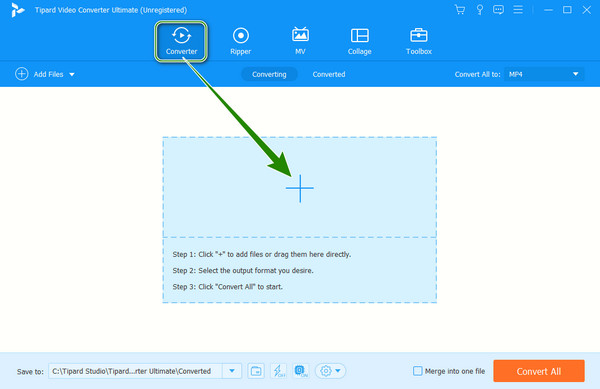Toggle GPU hardware acceleration icon
The image size is (600, 389).
coord(301,371)
